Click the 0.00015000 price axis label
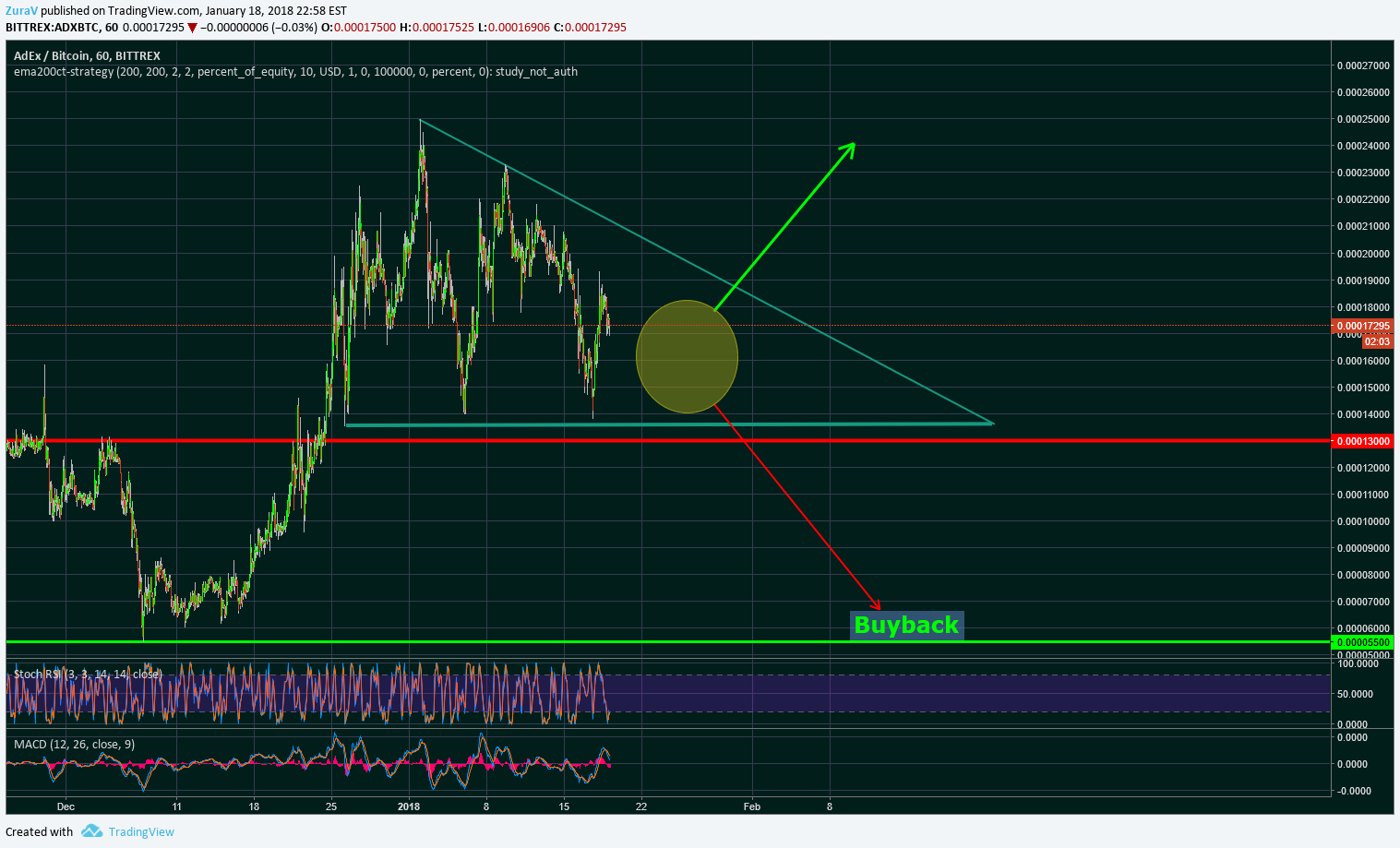 1363,388
